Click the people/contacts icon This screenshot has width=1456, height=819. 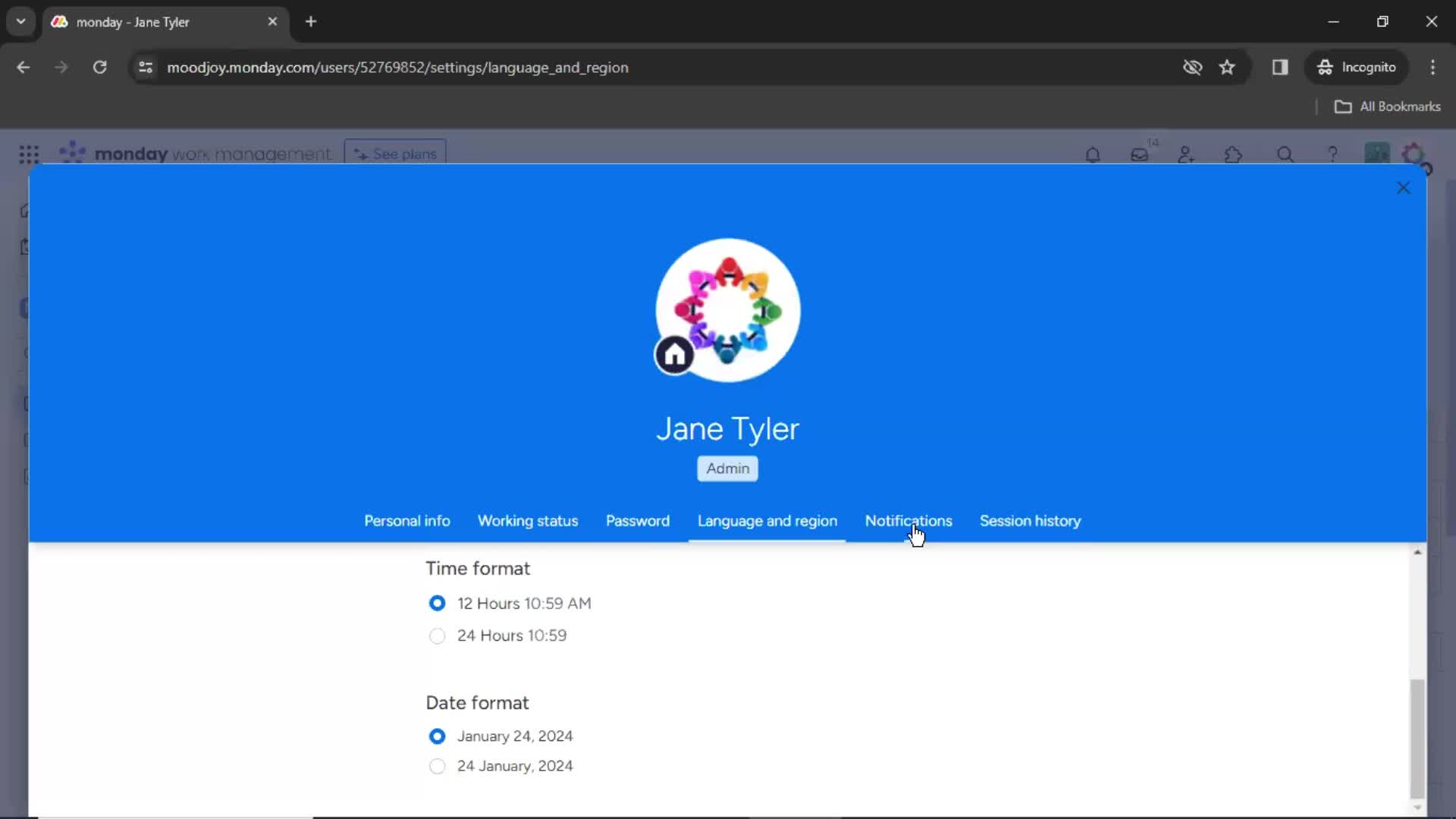click(x=1187, y=155)
